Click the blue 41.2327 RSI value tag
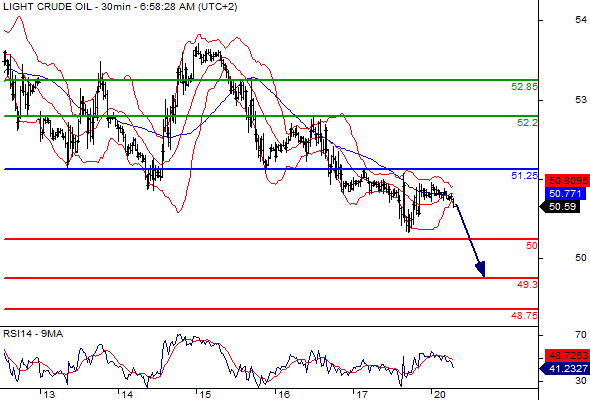This screenshot has height=400, width=590. [565, 368]
